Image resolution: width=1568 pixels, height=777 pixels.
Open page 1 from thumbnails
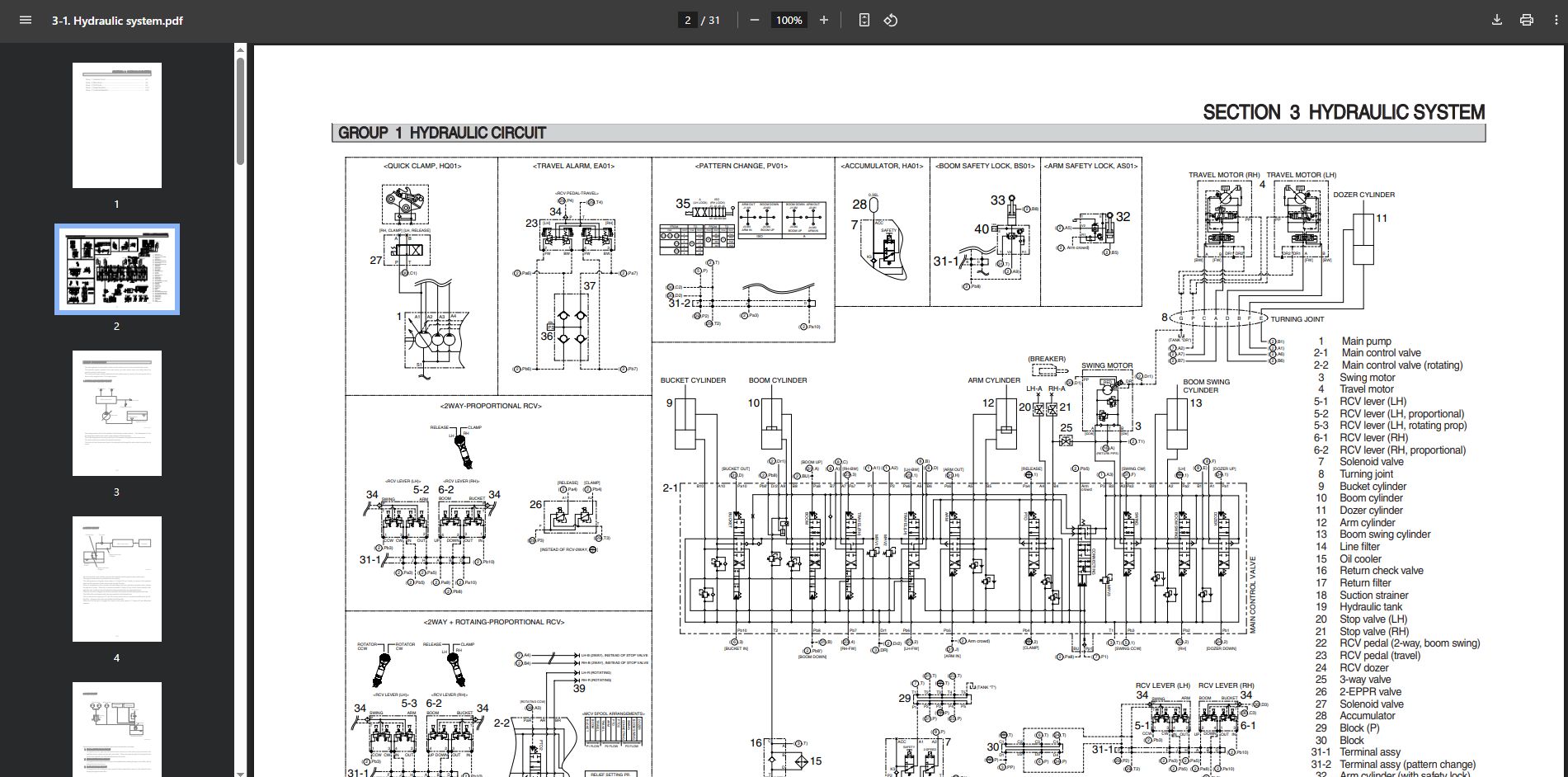pos(116,124)
